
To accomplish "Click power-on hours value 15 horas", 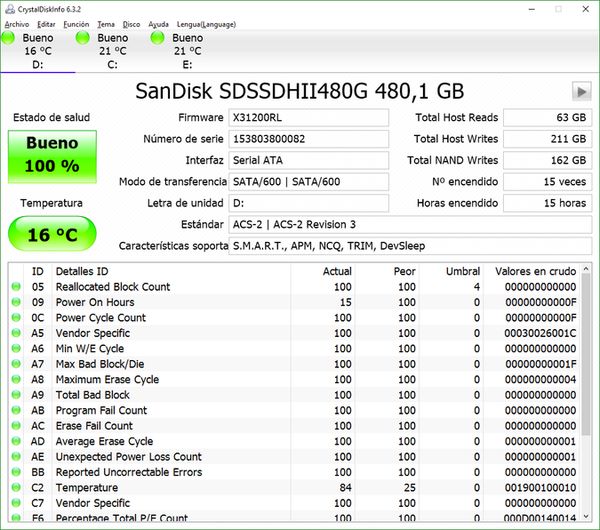I will [548, 203].
